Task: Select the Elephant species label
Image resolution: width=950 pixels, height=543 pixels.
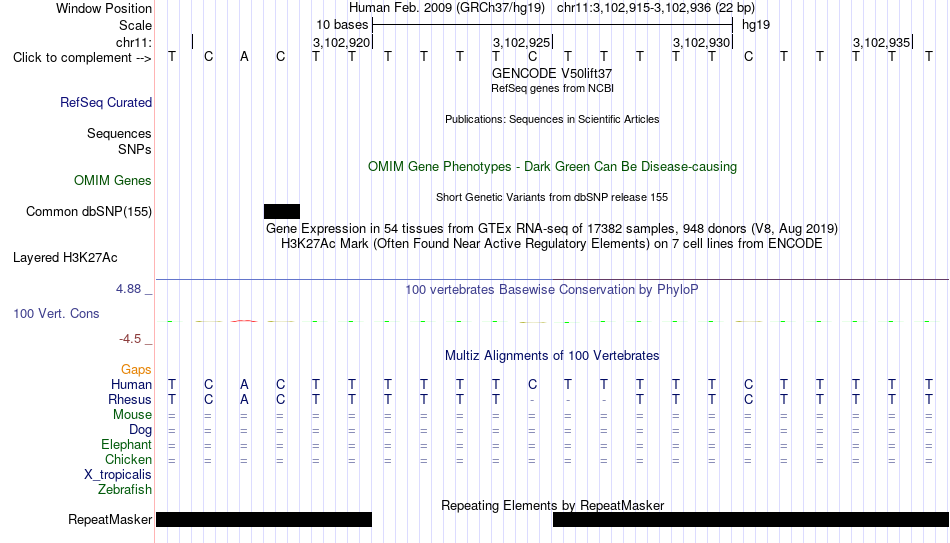Action: click(x=127, y=445)
